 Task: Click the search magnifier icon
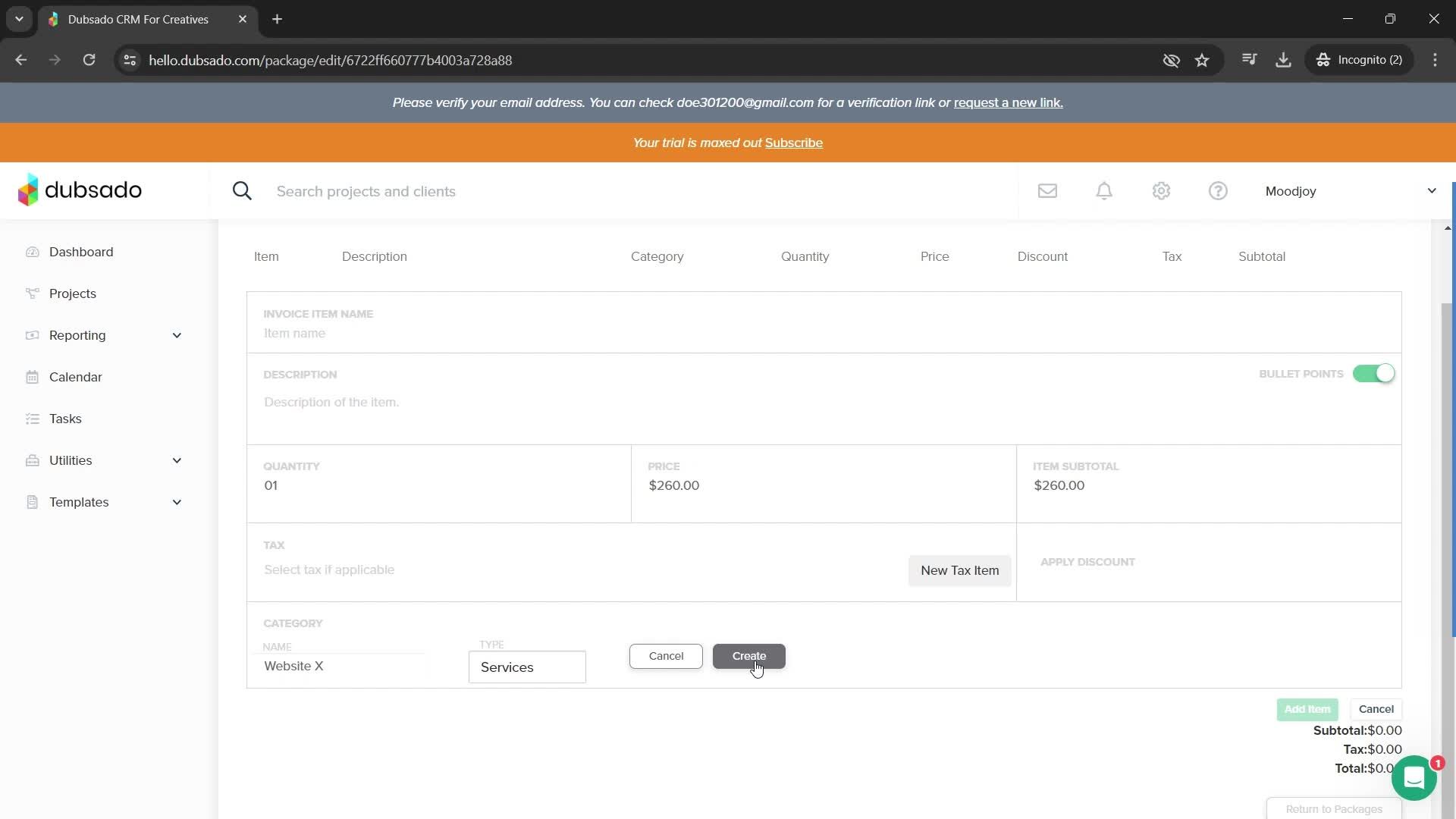pyautogui.click(x=242, y=191)
